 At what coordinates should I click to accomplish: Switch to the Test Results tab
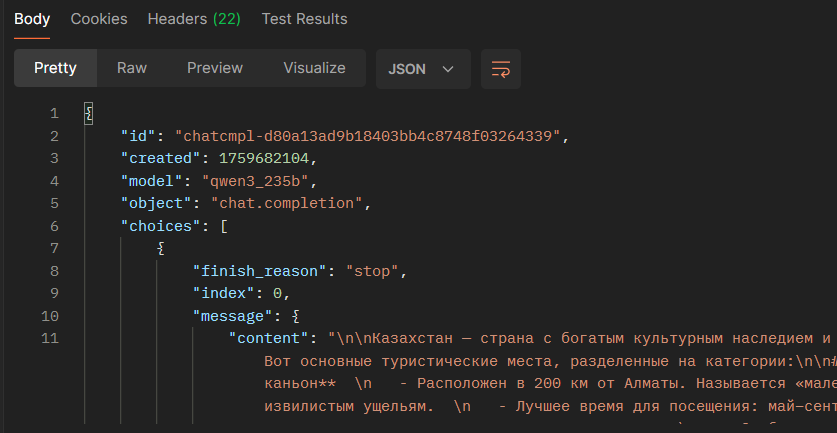304,19
